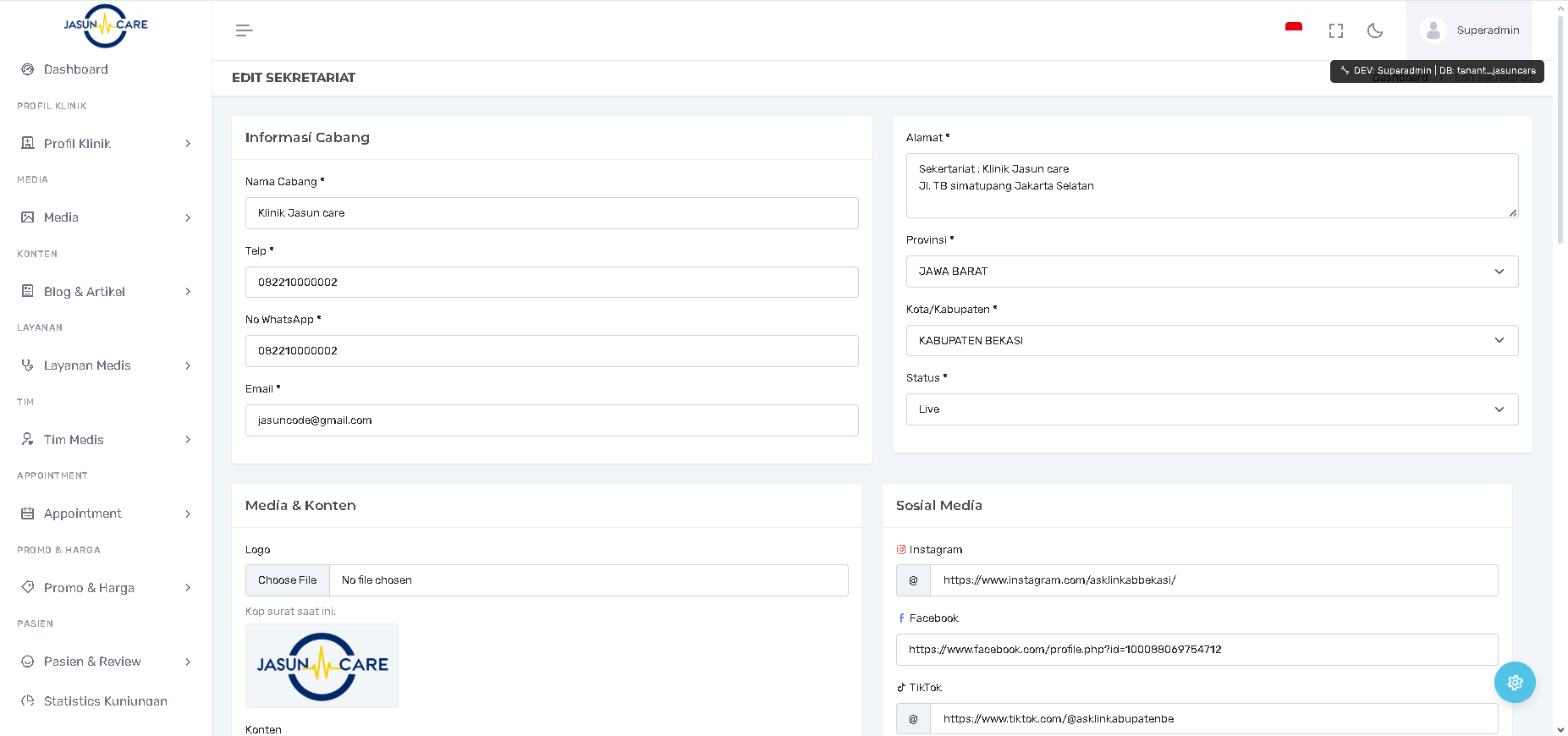The height and width of the screenshot is (736, 1568).
Task: Click the Indonesian flag language icon
Action: [1293, 28]
